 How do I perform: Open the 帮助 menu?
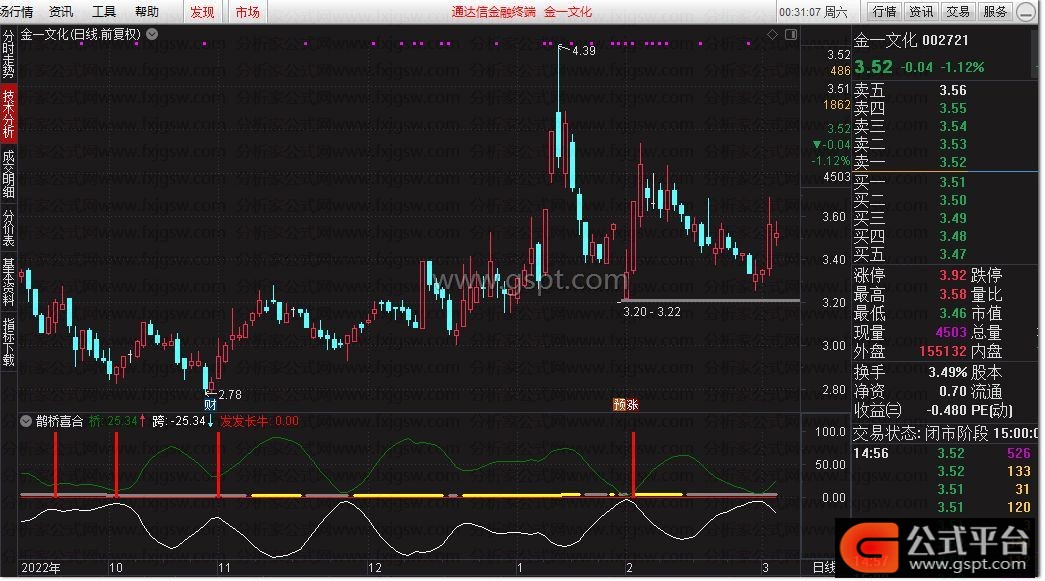[147, 11]
